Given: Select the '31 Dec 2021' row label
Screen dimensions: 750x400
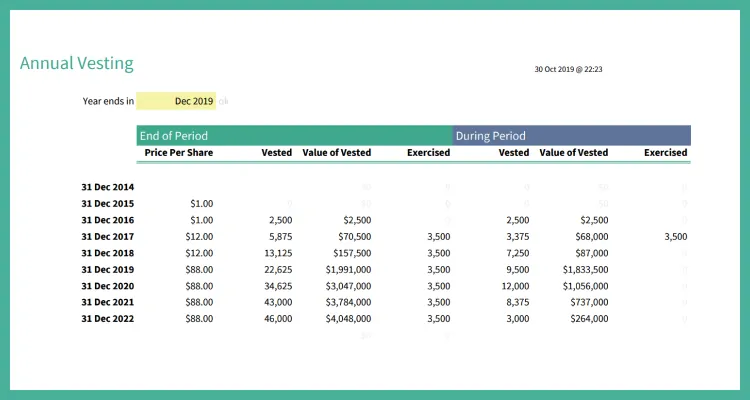Looking at the screenshot, I should [108, 302].
